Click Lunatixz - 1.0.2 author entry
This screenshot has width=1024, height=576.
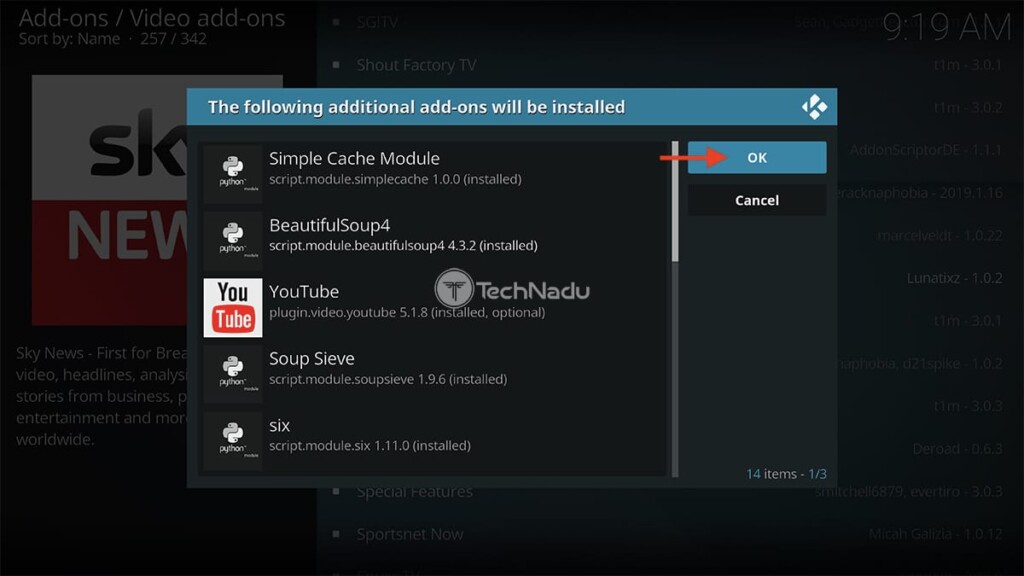click(x=954, y=278)
